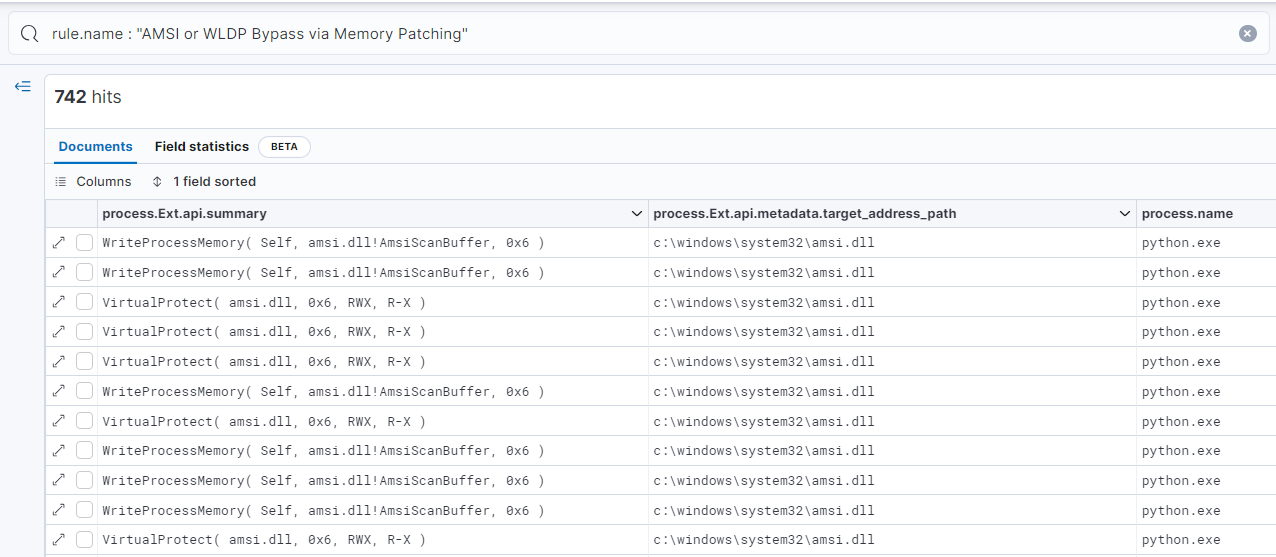Click the magnifying glass search icon

tap(30, 34)
